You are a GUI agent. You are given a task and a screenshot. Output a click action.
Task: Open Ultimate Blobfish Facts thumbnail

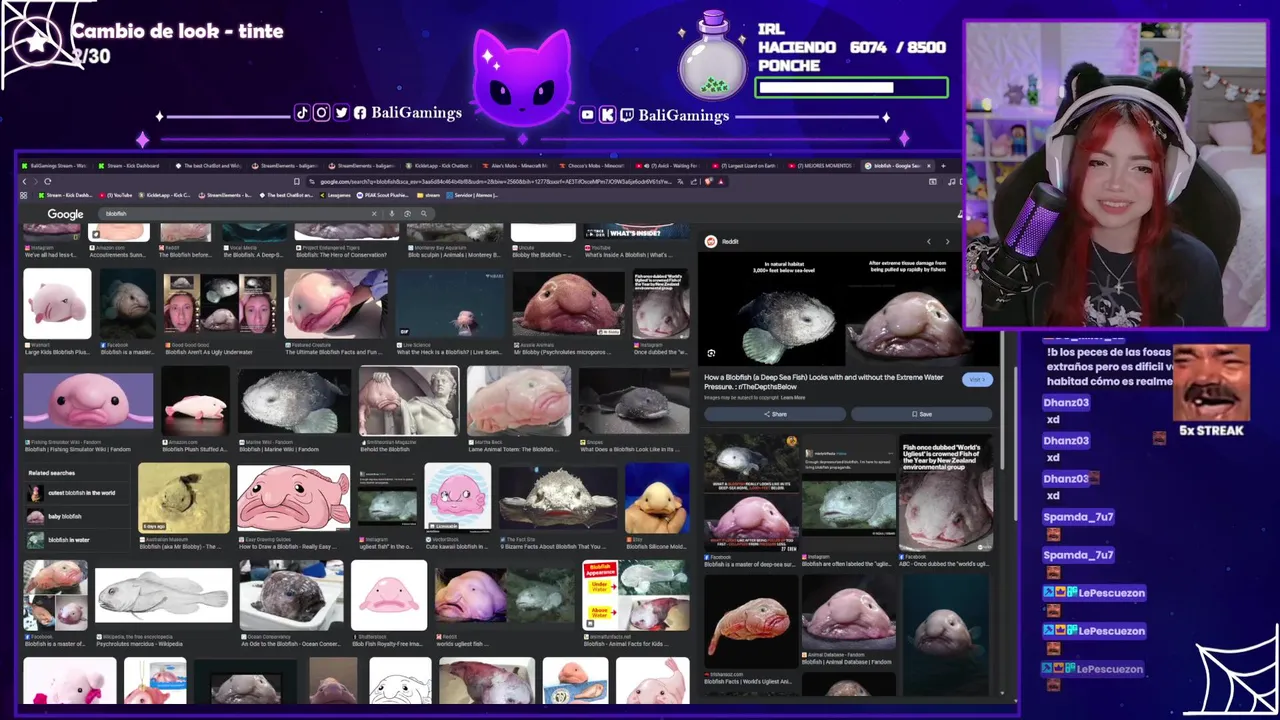point(336,303)
